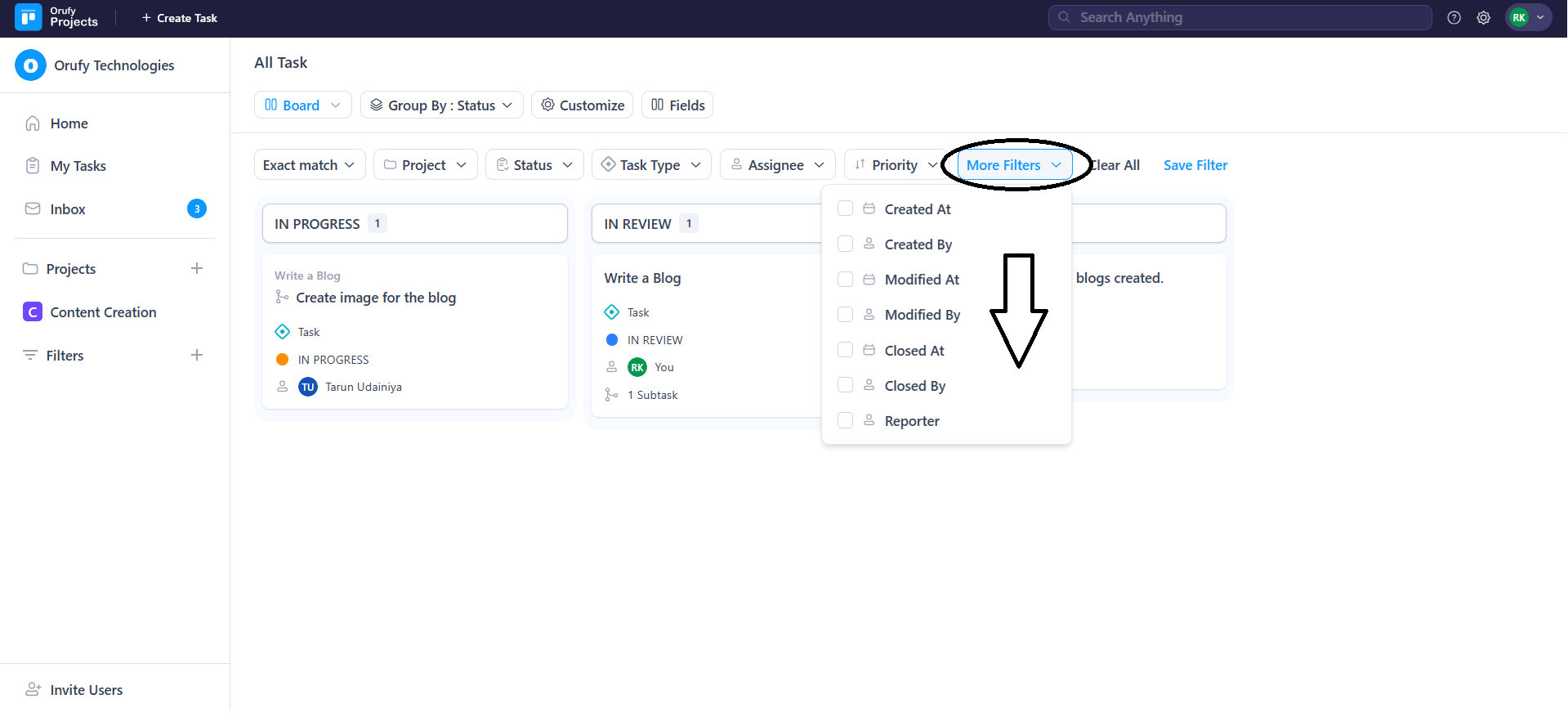Enable the Modified By filter checkbox
1568x717 pixels.
pyautogui.click(x=845, y=315)
